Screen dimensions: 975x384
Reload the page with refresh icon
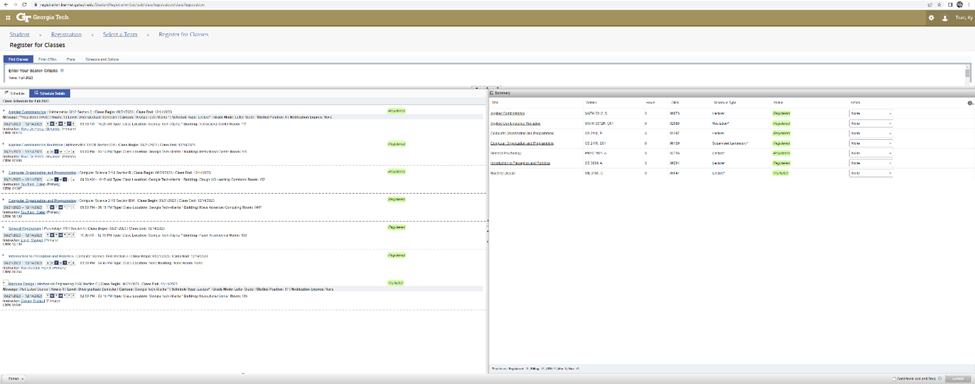point(24,4)
